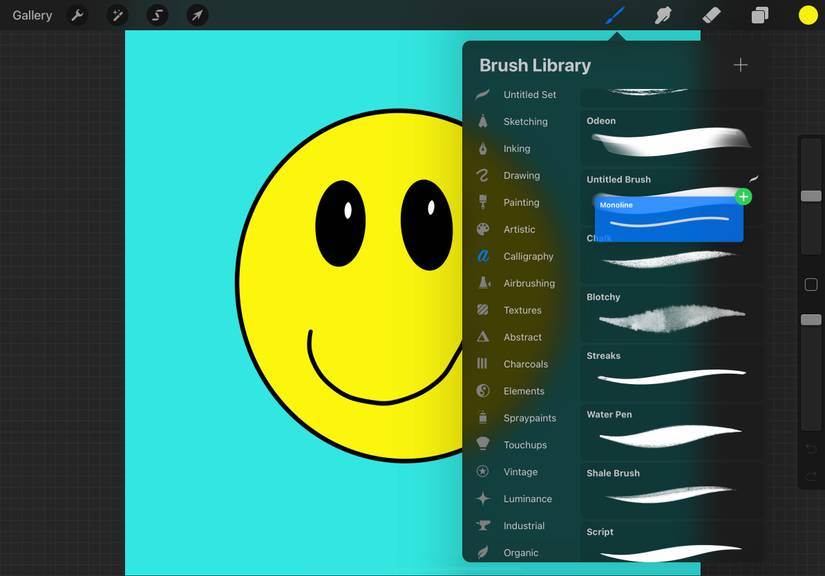Image resolution: width=825 pixels, height=576 pixels.
Task: Open the Gallery
Action: click(x=32, y=15)
